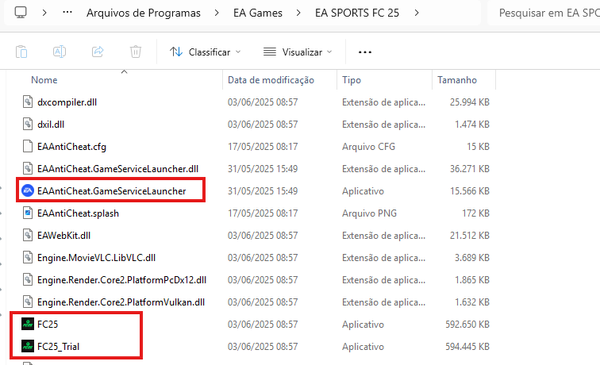Click the EAAntiCheat.GameServiceLauncher application name
600x365 pixels.
111,191
